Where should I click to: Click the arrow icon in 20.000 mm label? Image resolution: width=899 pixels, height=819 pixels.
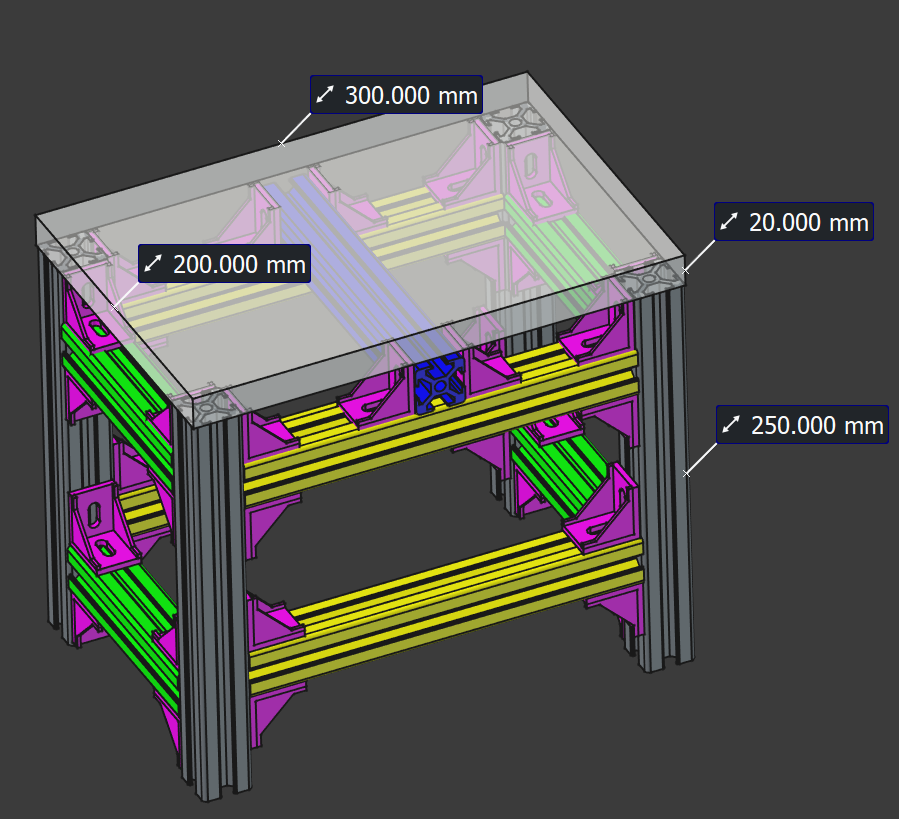tap(729, 222)
